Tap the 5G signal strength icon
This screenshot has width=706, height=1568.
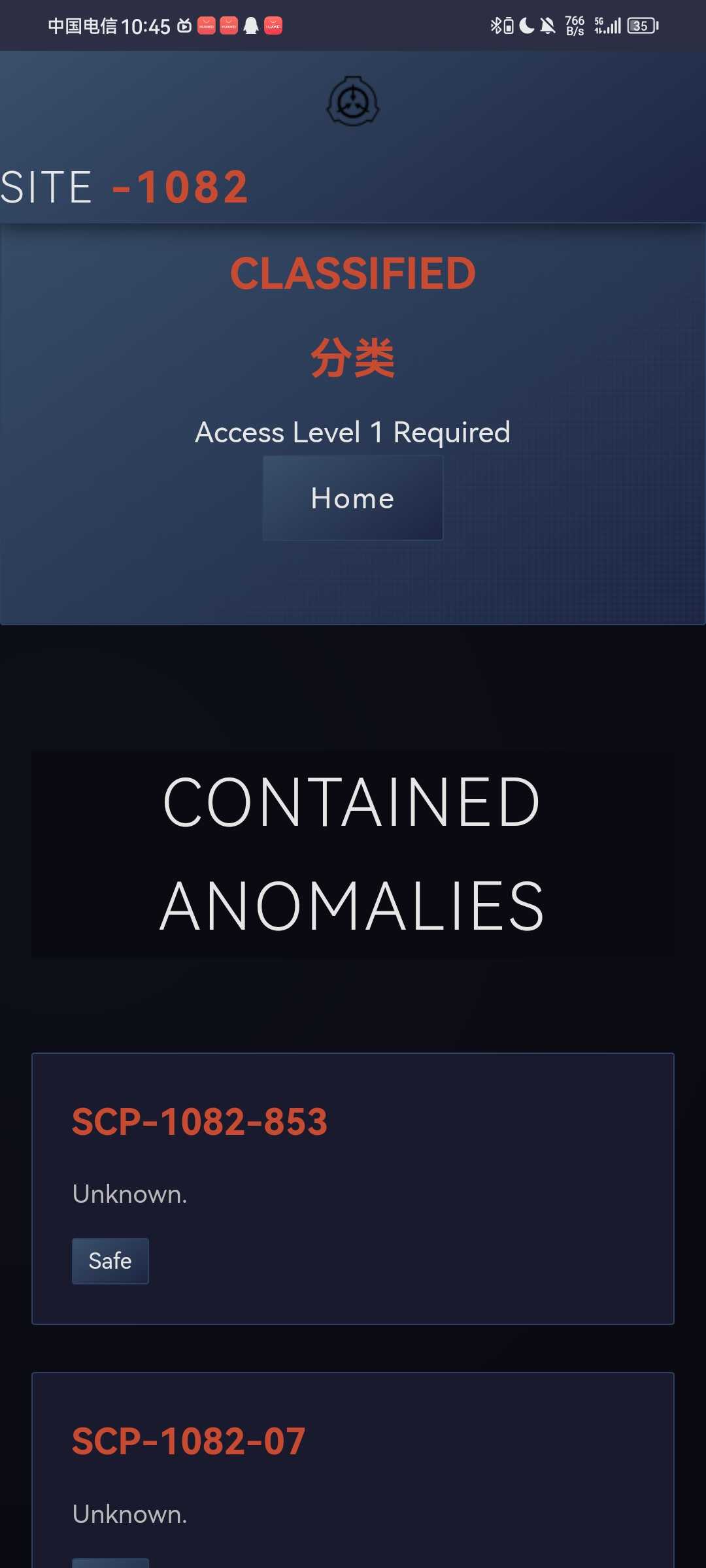pos(607,26)
